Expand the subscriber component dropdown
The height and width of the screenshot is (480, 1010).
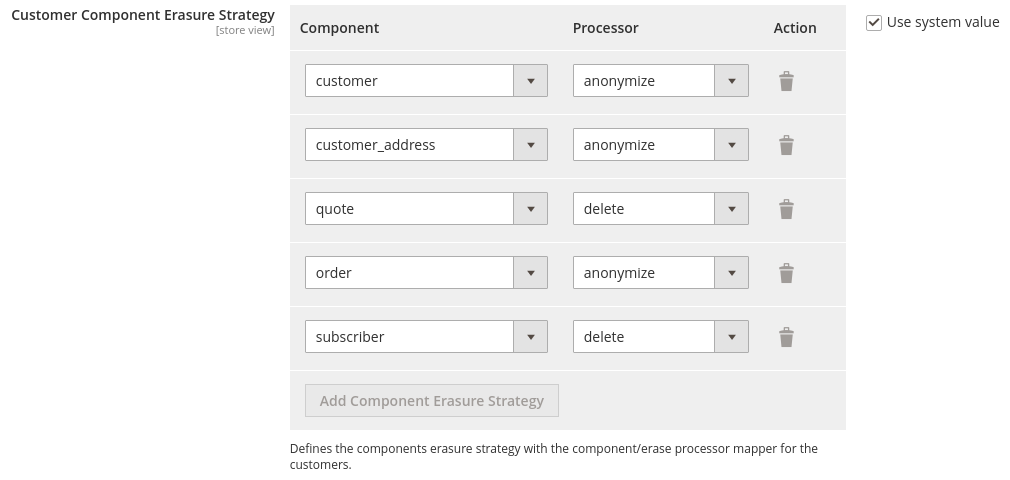coord(426,336)
